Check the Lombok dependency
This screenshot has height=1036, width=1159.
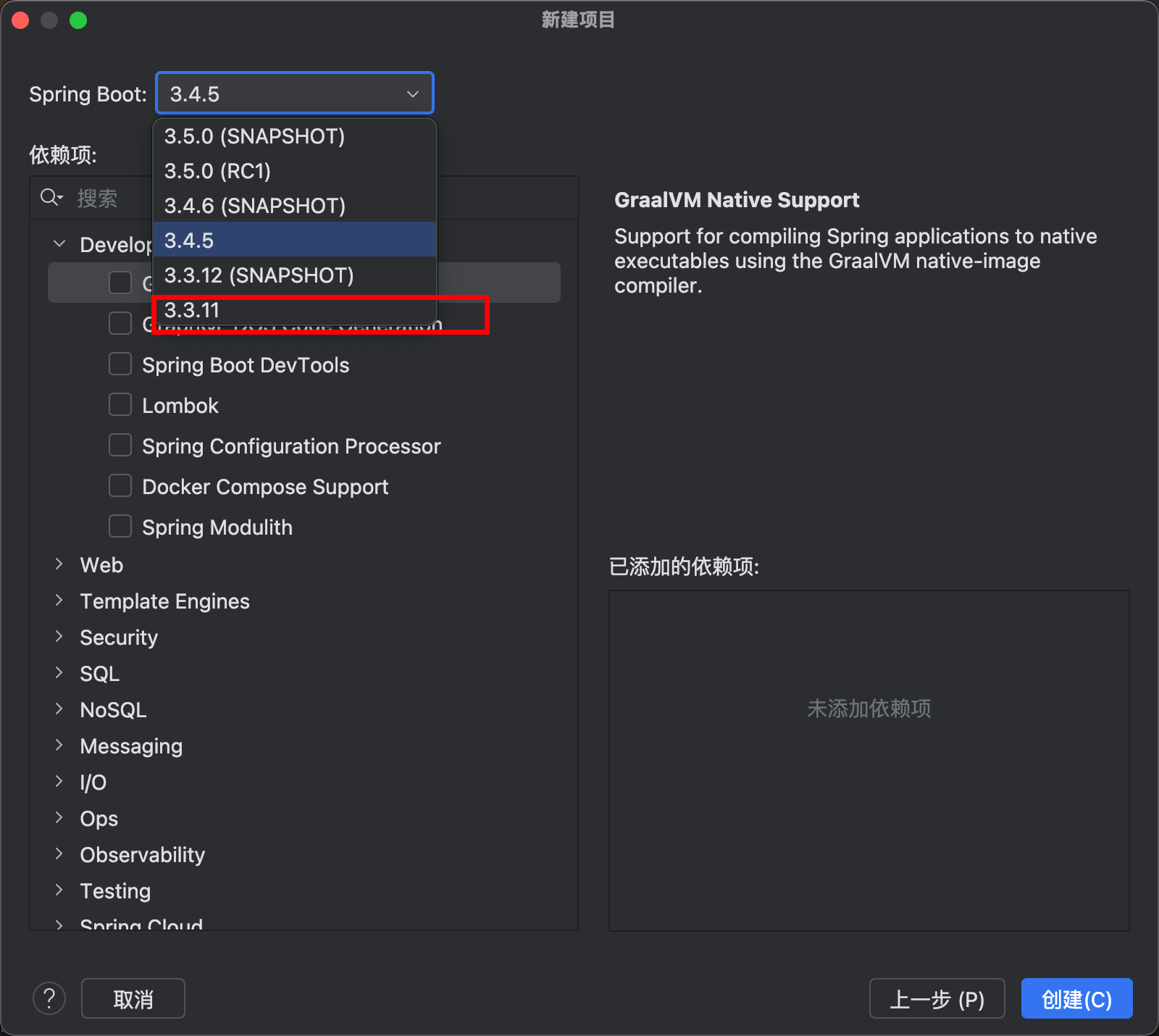coord(120,404)
